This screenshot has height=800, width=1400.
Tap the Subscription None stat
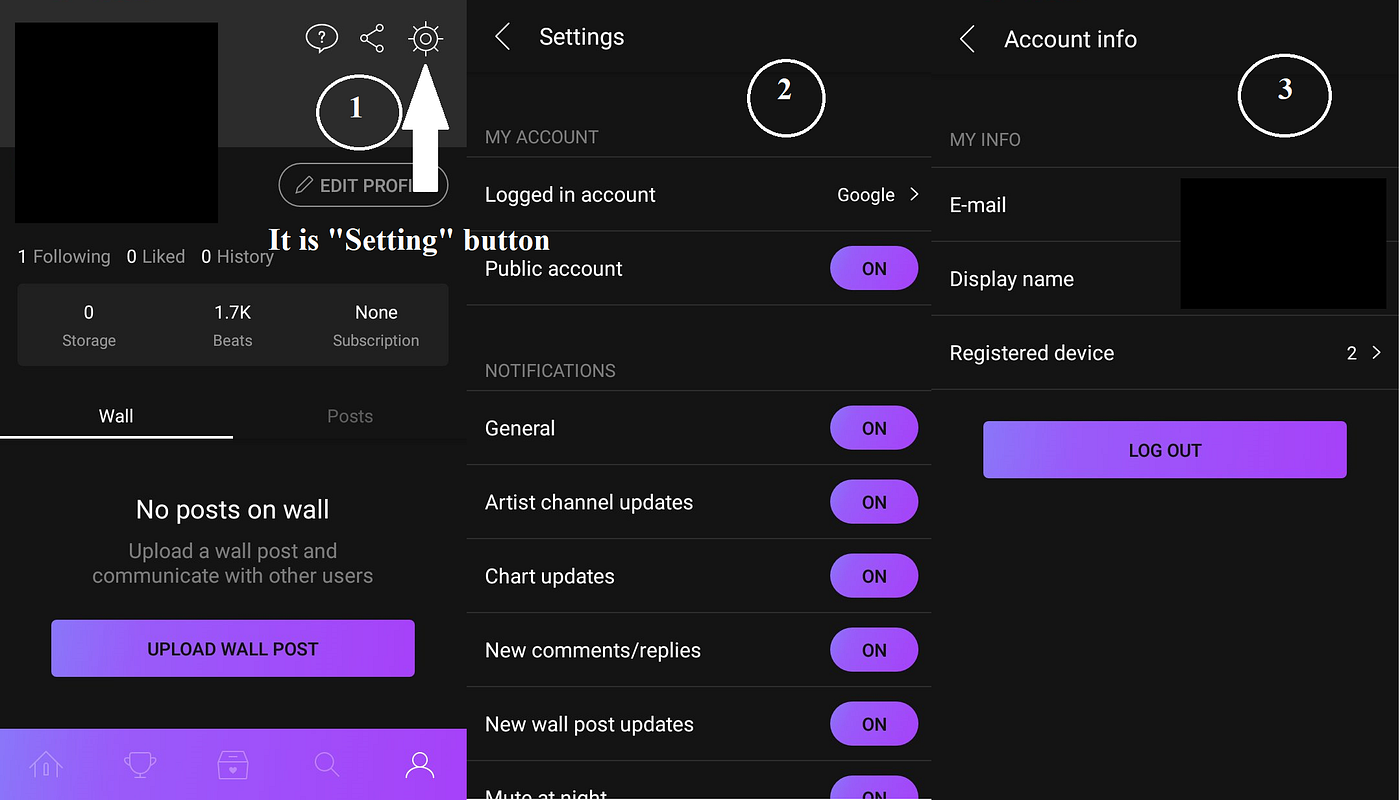tap(376, 326)
